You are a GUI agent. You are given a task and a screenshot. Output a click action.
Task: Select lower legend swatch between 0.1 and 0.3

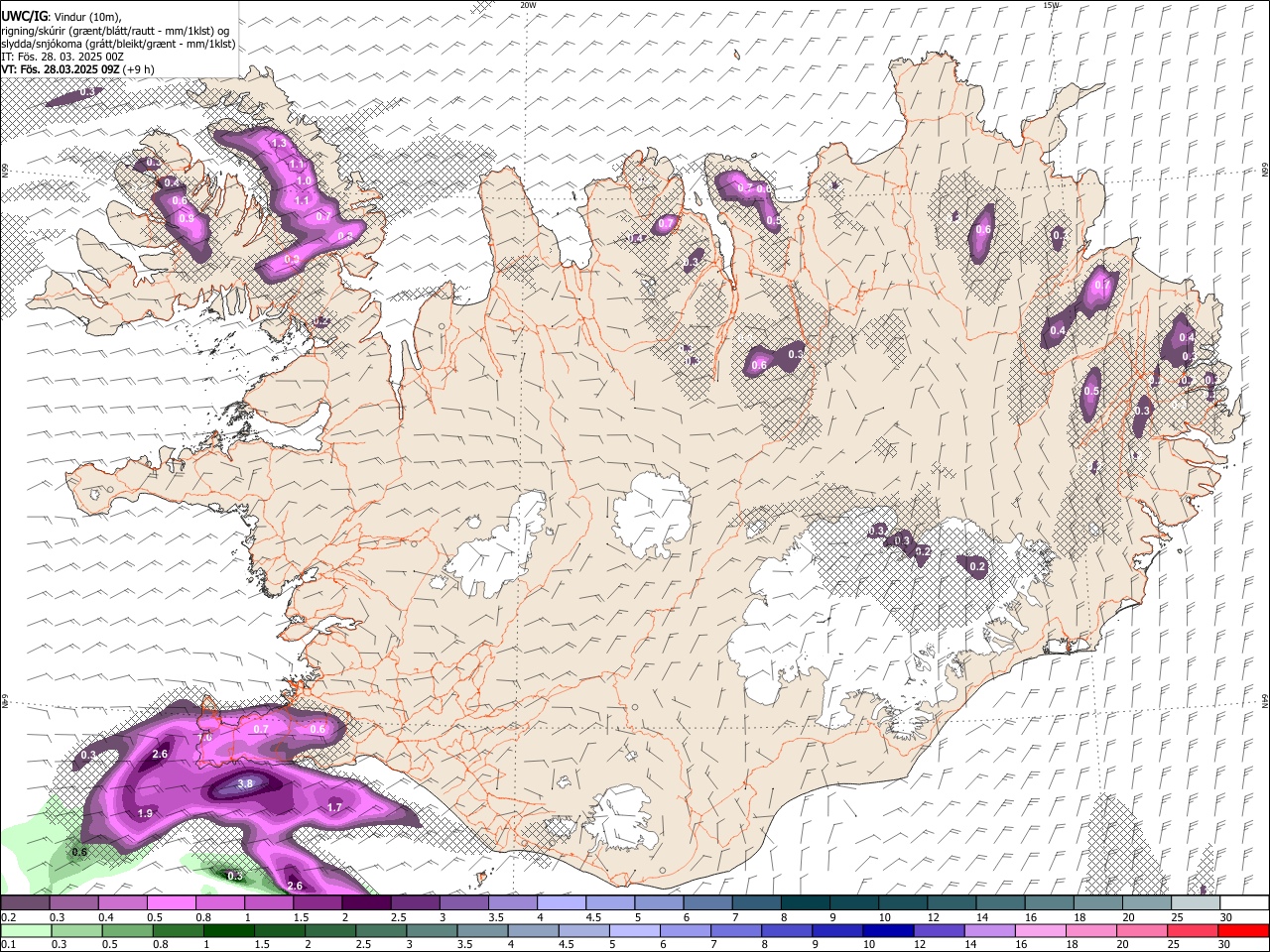(25, 931)
